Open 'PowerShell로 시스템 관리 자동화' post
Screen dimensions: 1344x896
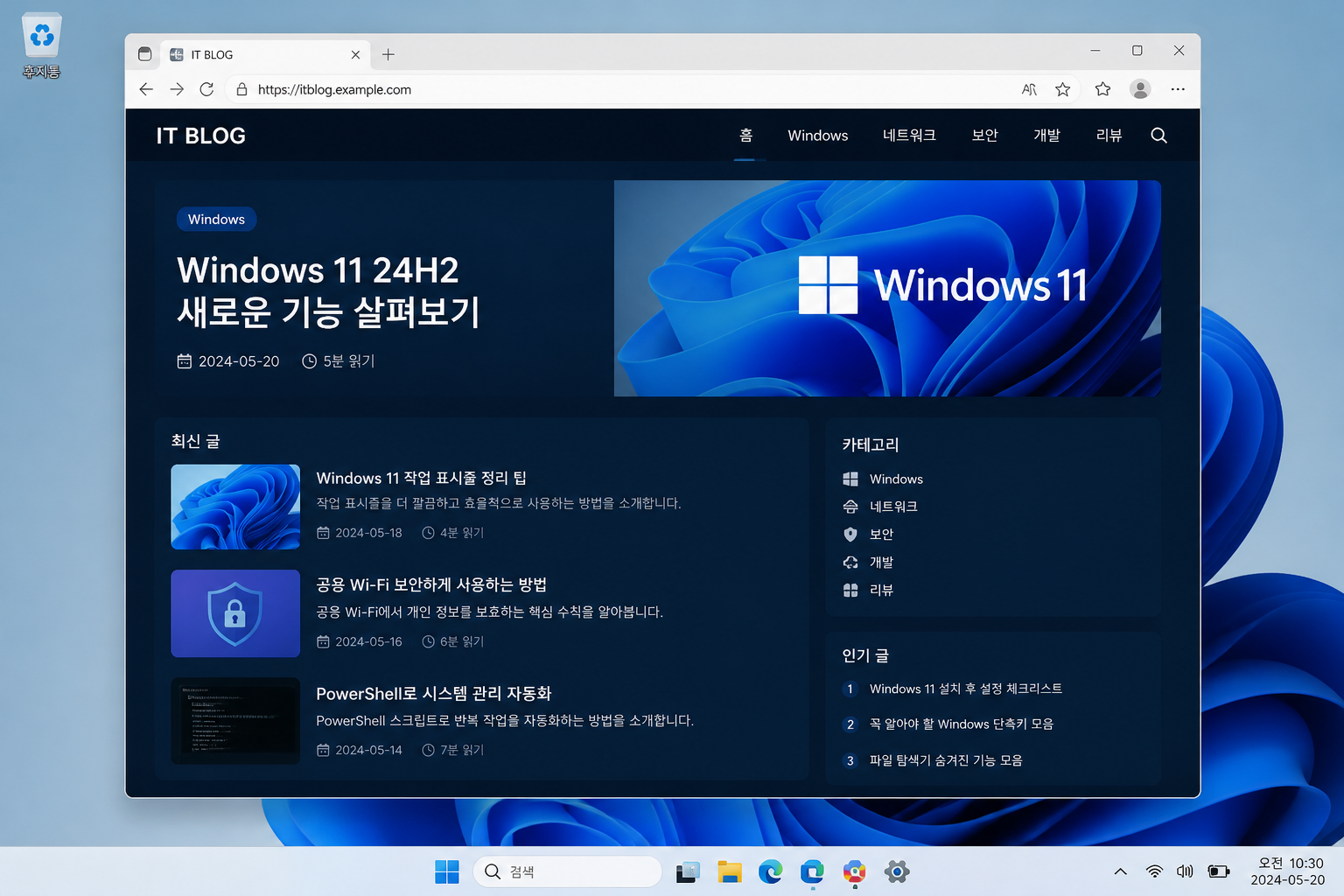tap(433, 694)
